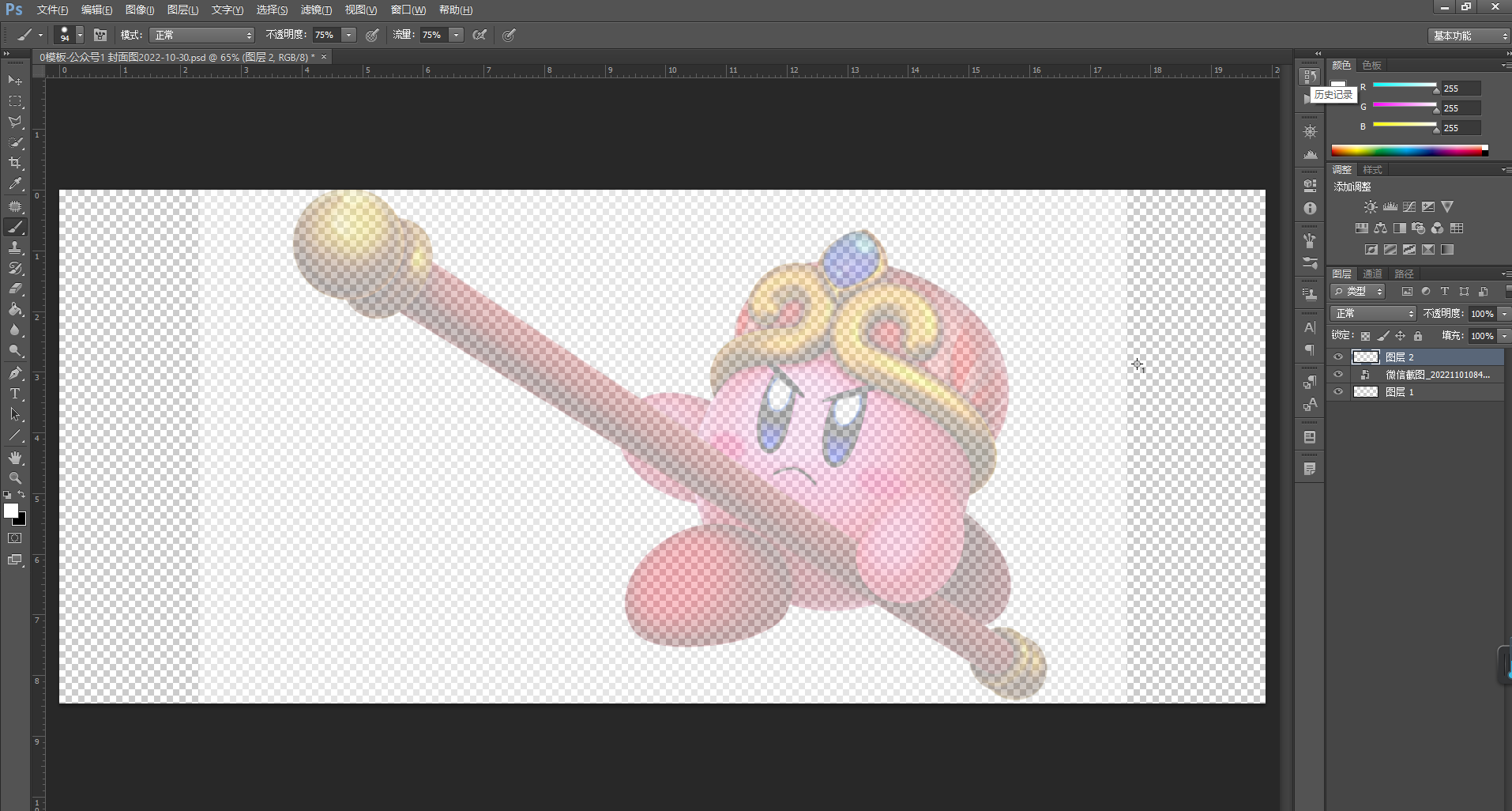Open the Info panel icon
The width and height of the screenshot is (1512, 811).
1310,209
